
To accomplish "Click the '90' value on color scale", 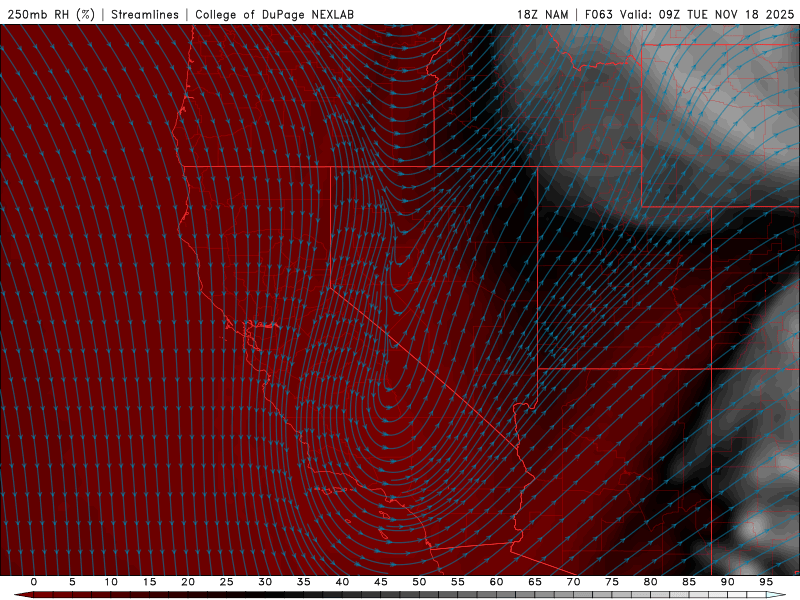I will coord(728,582).
